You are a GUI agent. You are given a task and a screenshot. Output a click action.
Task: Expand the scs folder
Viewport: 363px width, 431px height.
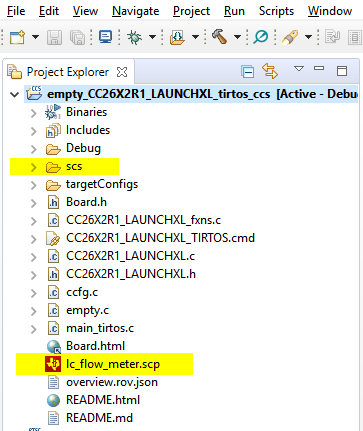click(x=33, y=167)
